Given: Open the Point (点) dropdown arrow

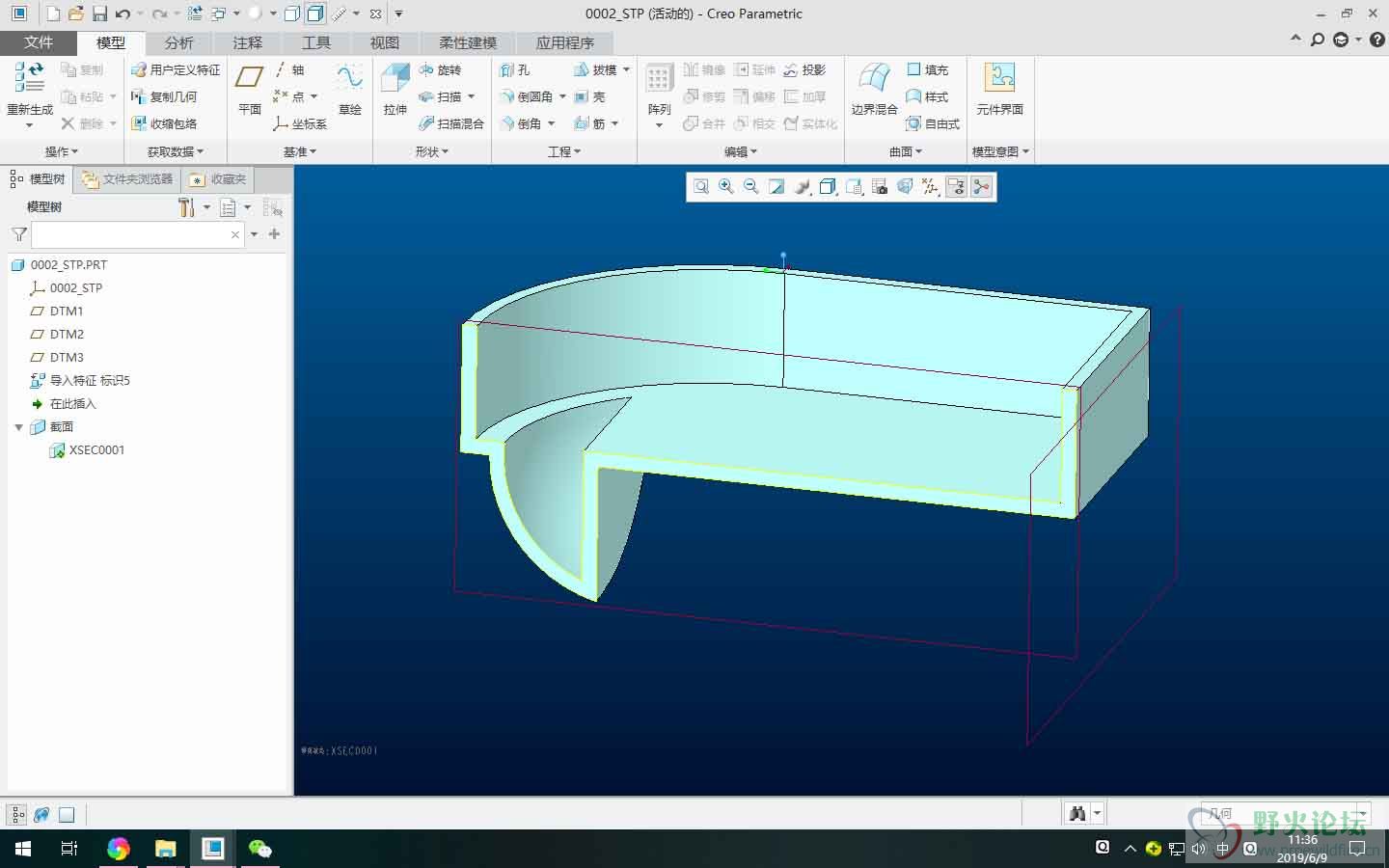Looking at the screenshot, I should 313,96.
